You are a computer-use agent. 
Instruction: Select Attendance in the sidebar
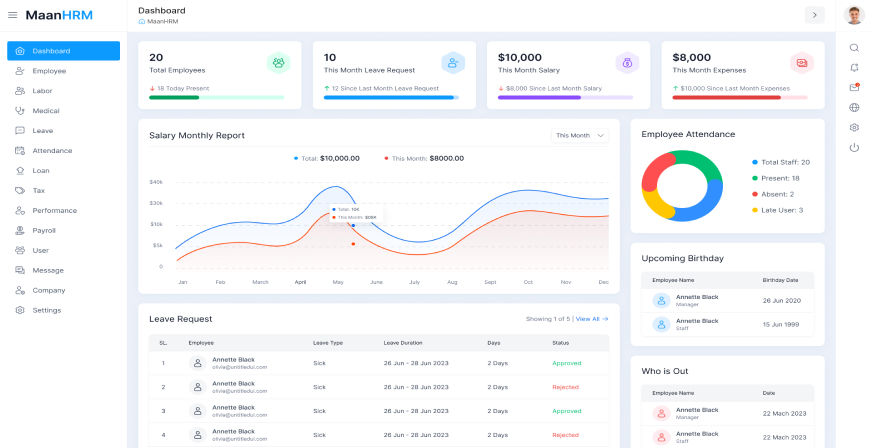point(52,150)
